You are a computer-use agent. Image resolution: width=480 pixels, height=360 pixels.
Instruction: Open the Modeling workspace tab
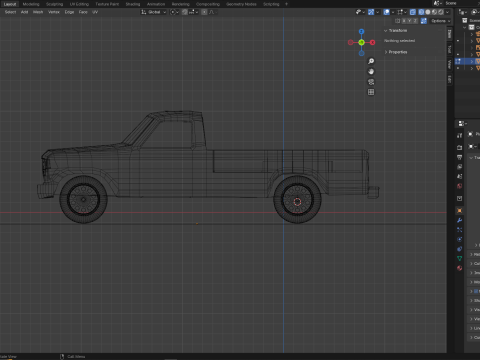pos(31,4)
